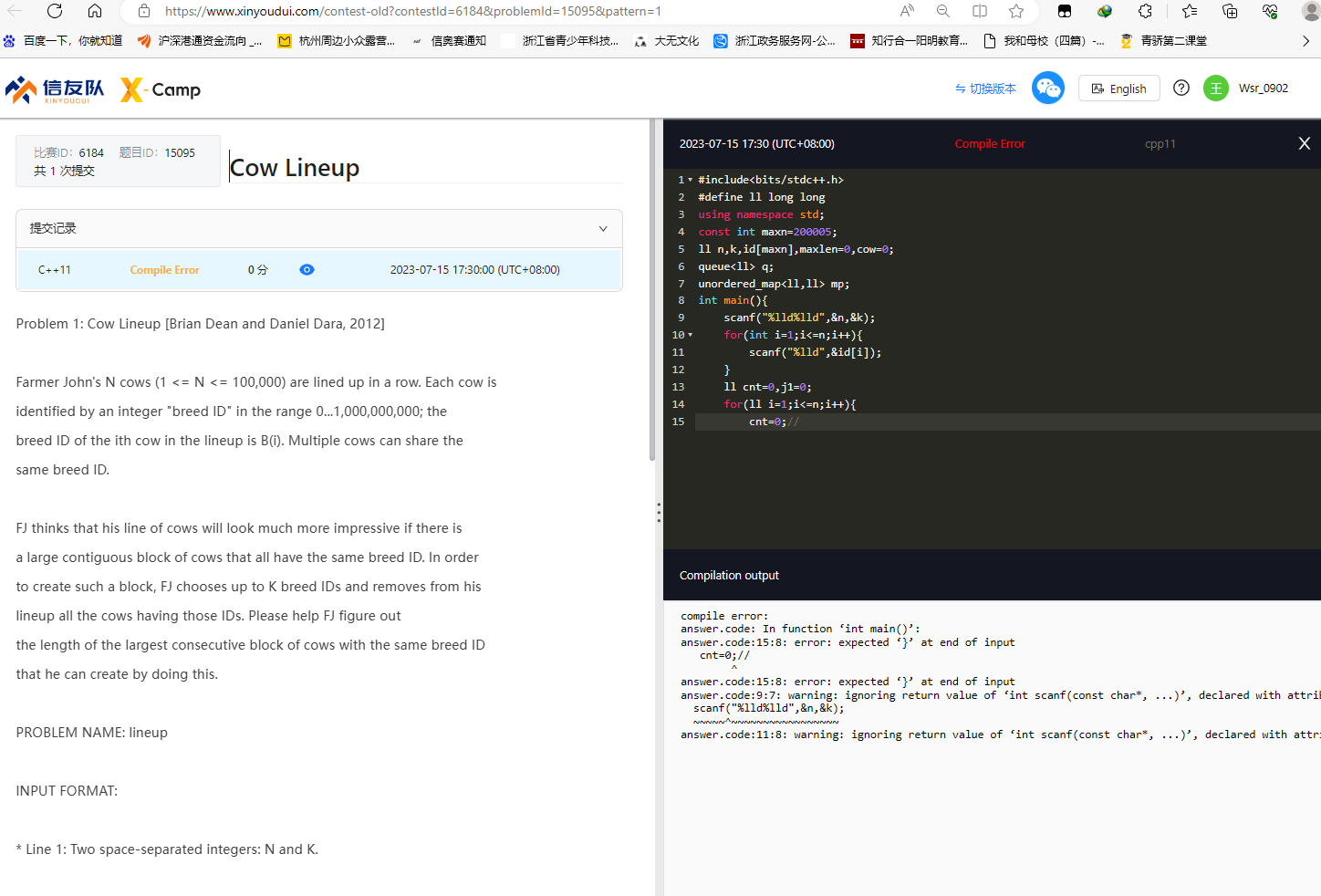This screenshot has height=896, width=1321.
Task: Reload the page with the refresh icon
Action: pos(55,11)
